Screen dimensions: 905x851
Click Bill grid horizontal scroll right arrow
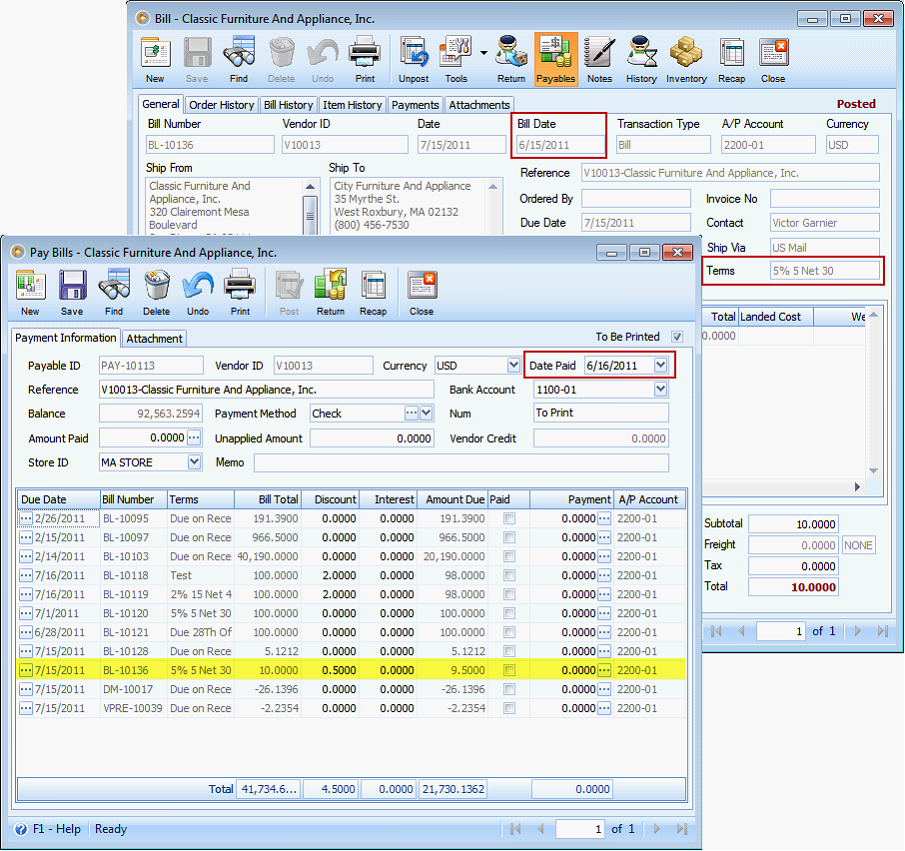(857, 487)
